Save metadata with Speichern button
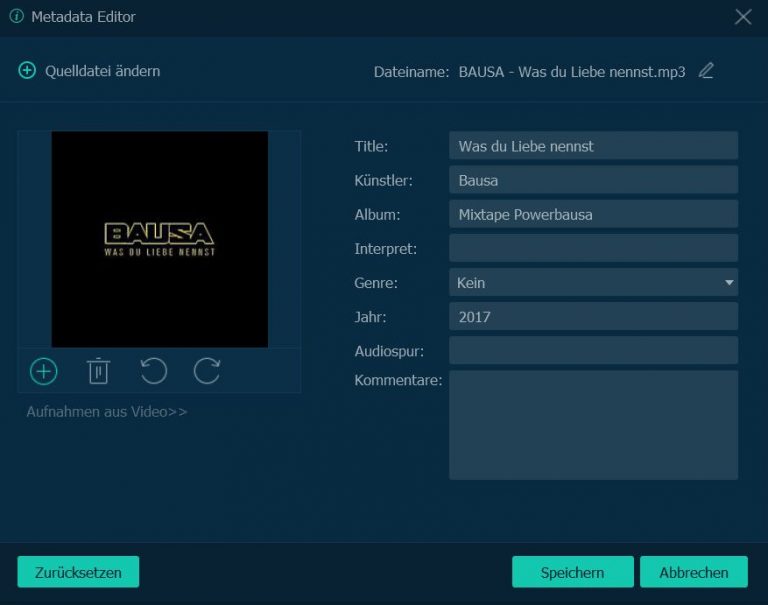The height and width of the screenshot is (605, 768). click(573, 572)
